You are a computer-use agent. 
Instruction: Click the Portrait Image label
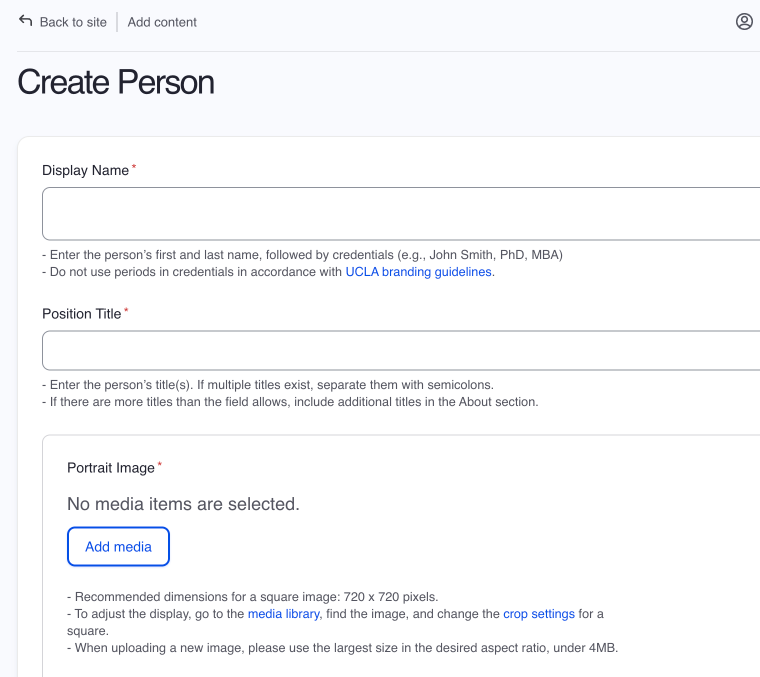[110, 468]
